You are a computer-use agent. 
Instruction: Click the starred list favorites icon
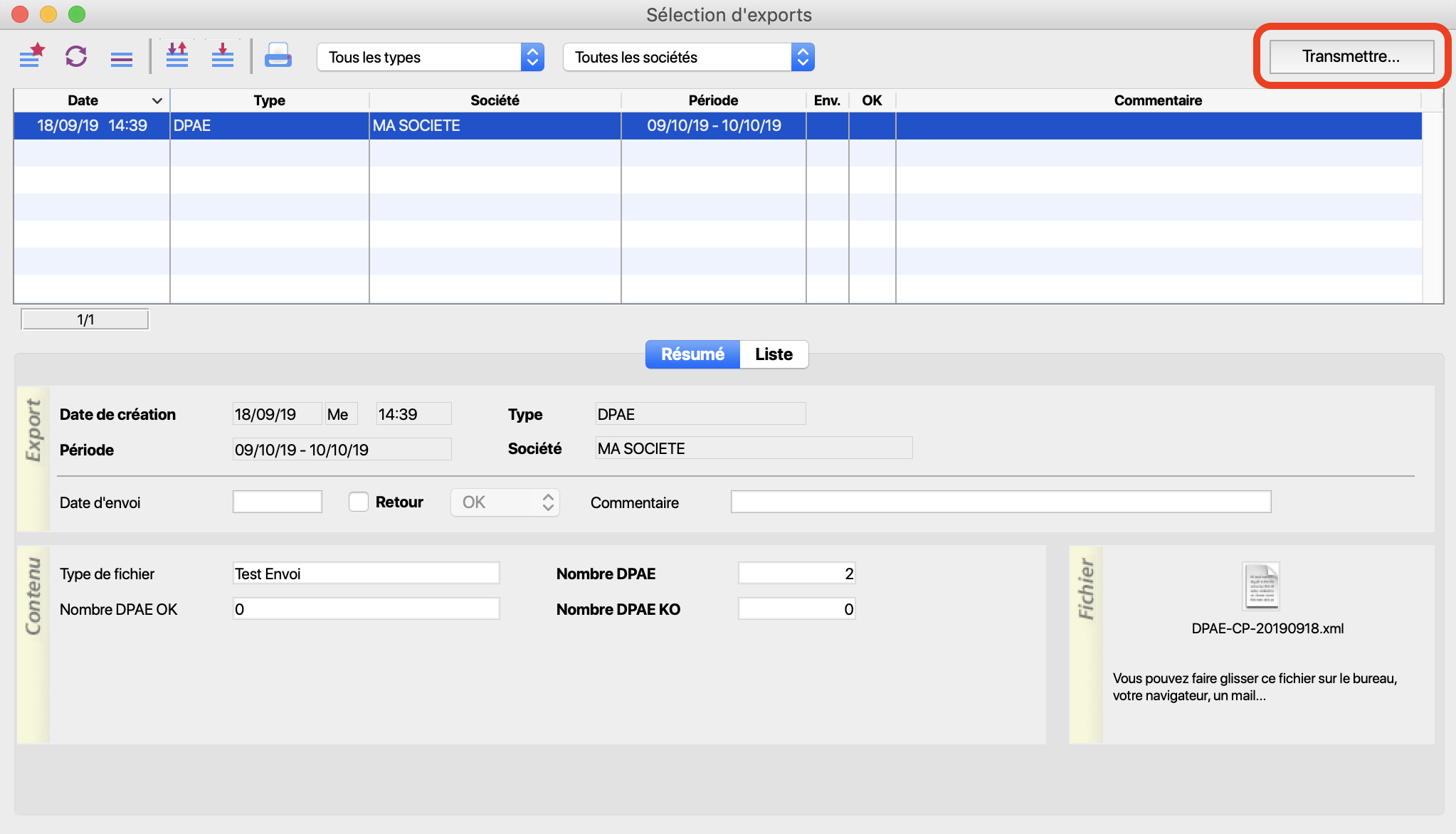32,56
